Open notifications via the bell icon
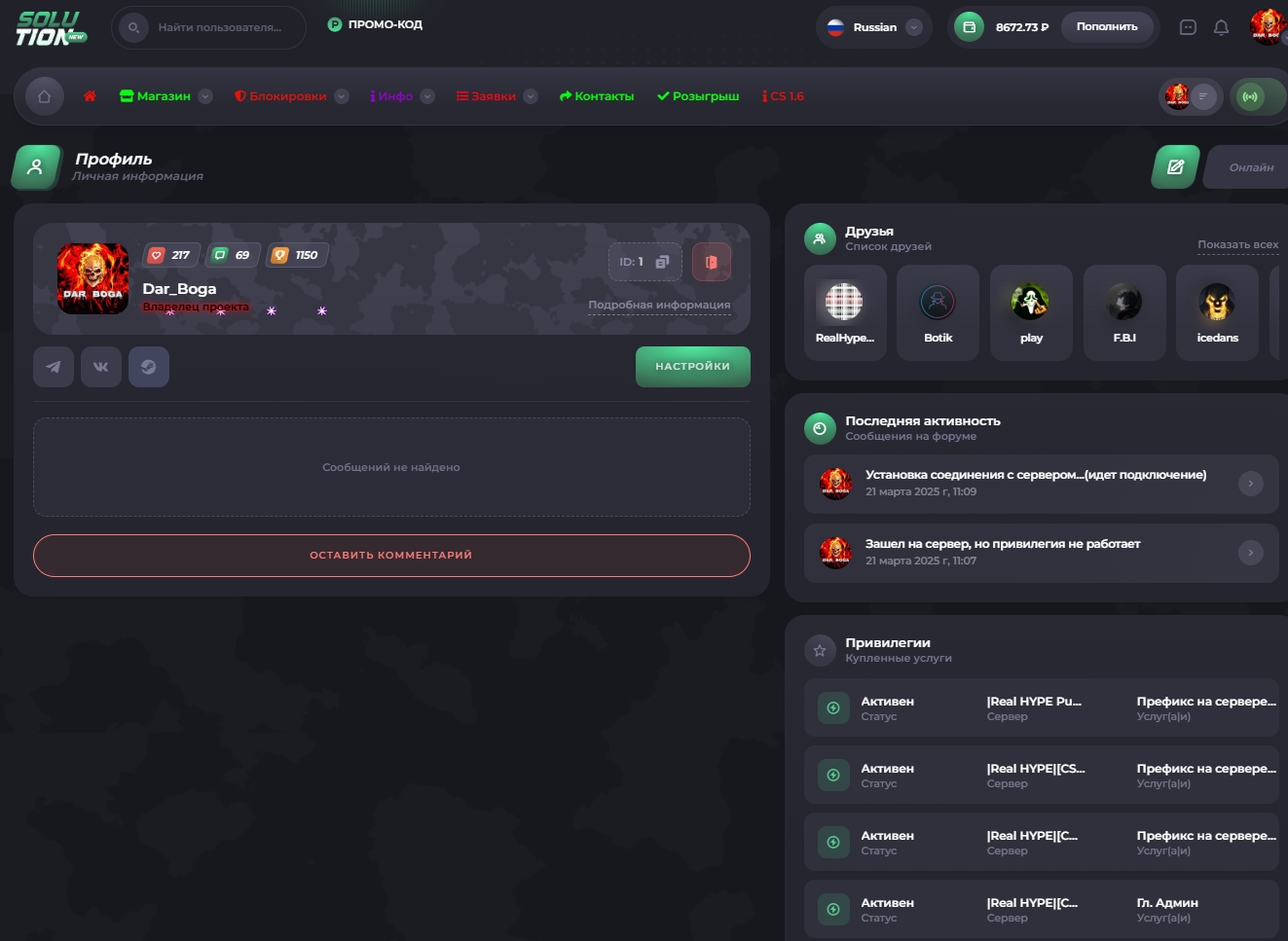Viewport: 1288px width, 941px height. [x=1222, y=27]
